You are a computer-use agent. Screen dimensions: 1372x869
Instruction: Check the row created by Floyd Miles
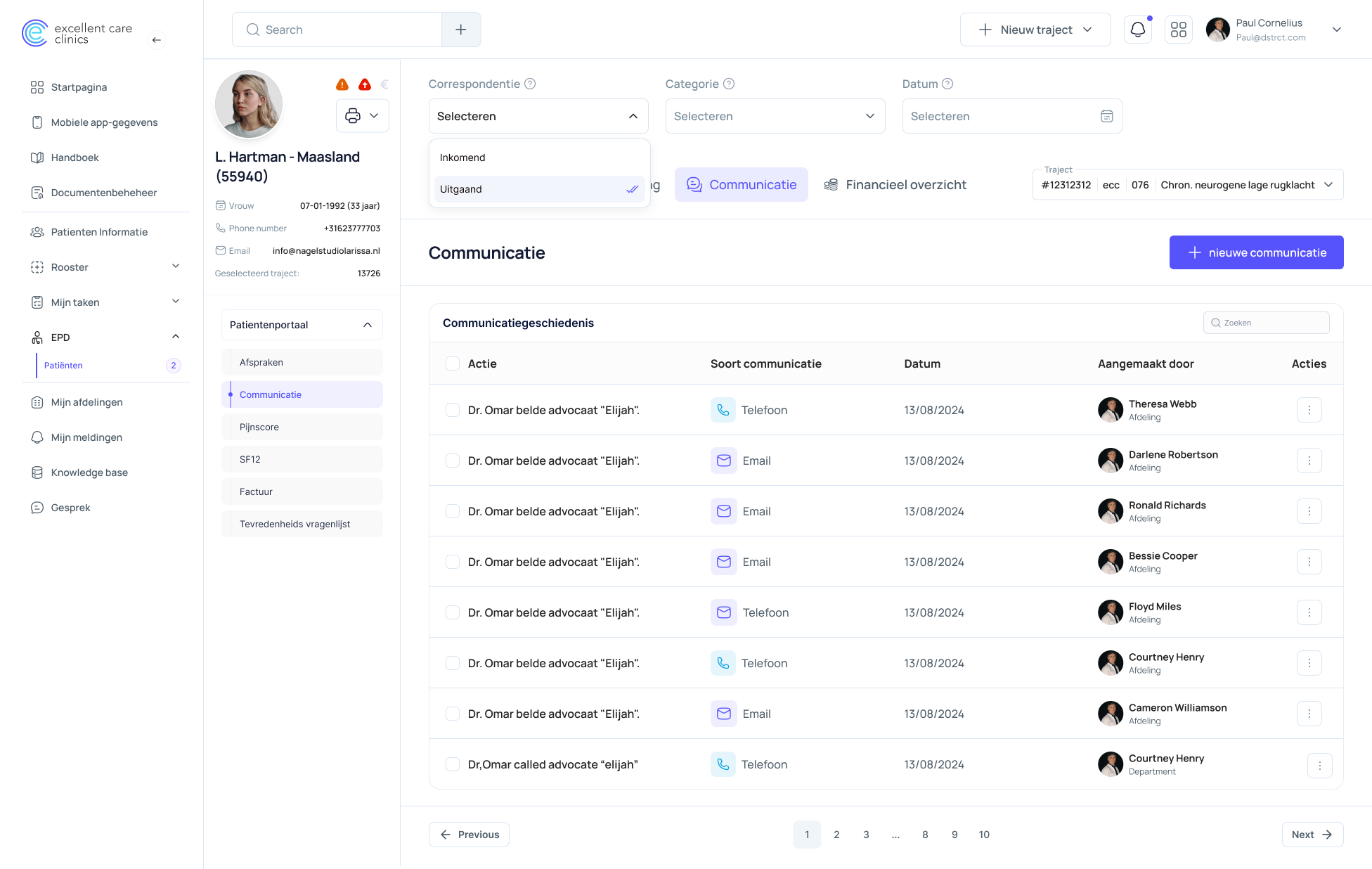[x=453, y=612]
